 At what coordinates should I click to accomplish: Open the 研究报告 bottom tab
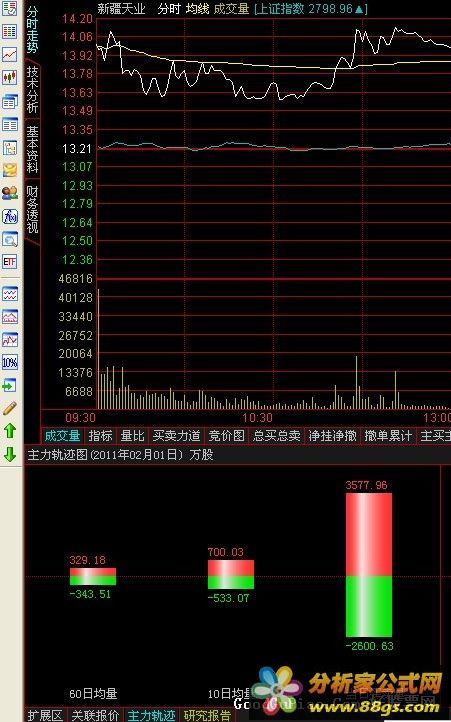click(207, 715)
